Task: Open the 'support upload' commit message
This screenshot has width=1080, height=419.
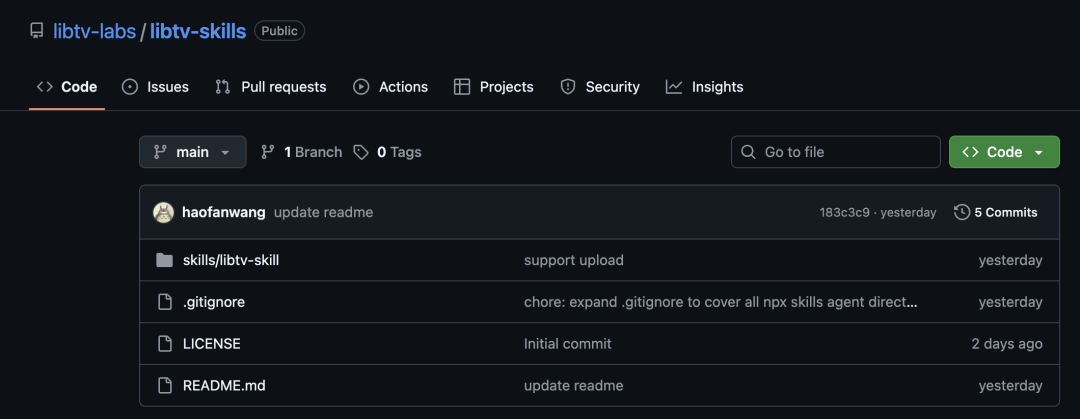Action: tap(574, 260)
